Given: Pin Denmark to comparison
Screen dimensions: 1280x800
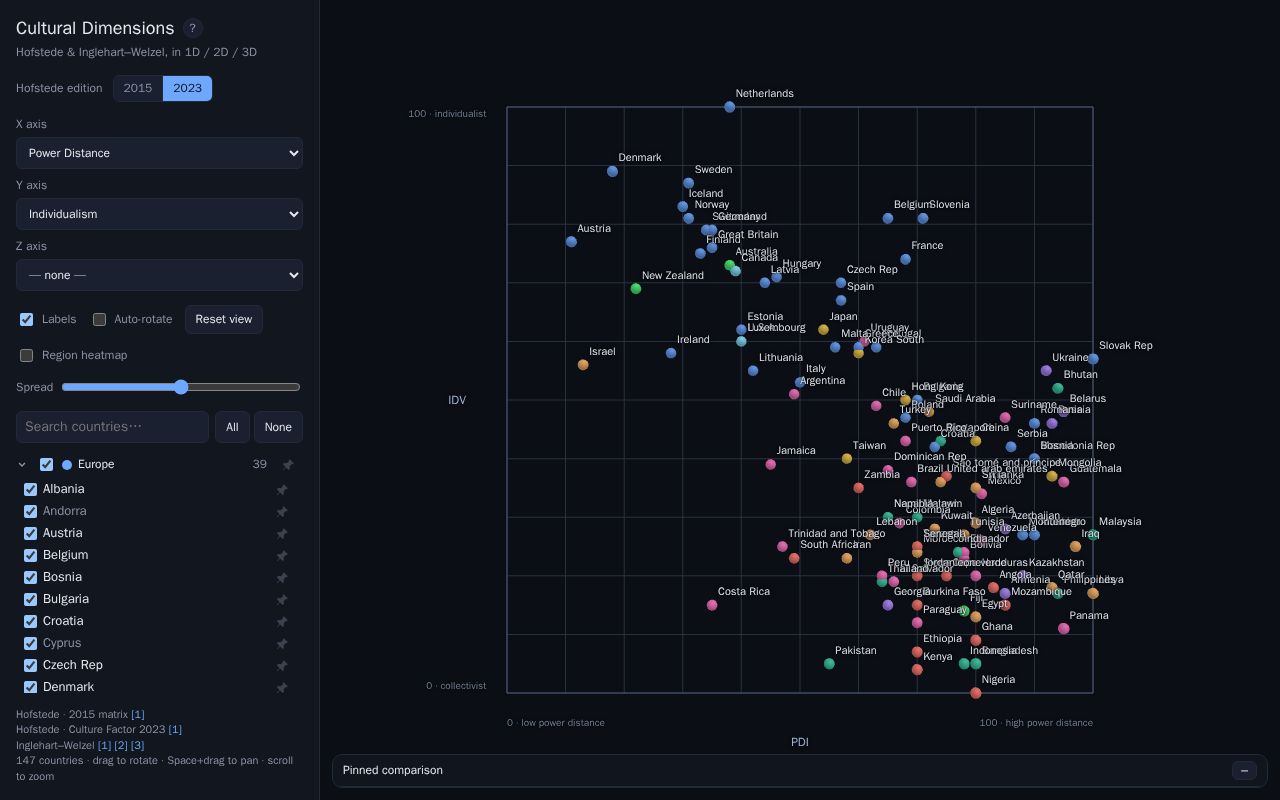Looking at the screenshot, I should pyautogui.click(x=282, y=687).
